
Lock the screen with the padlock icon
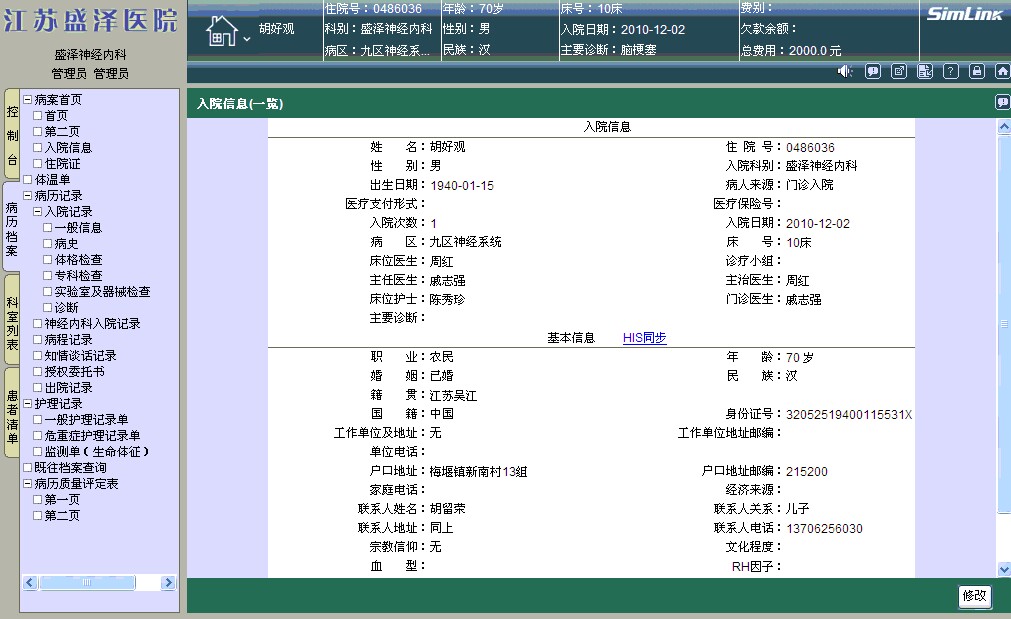point(977,71)
